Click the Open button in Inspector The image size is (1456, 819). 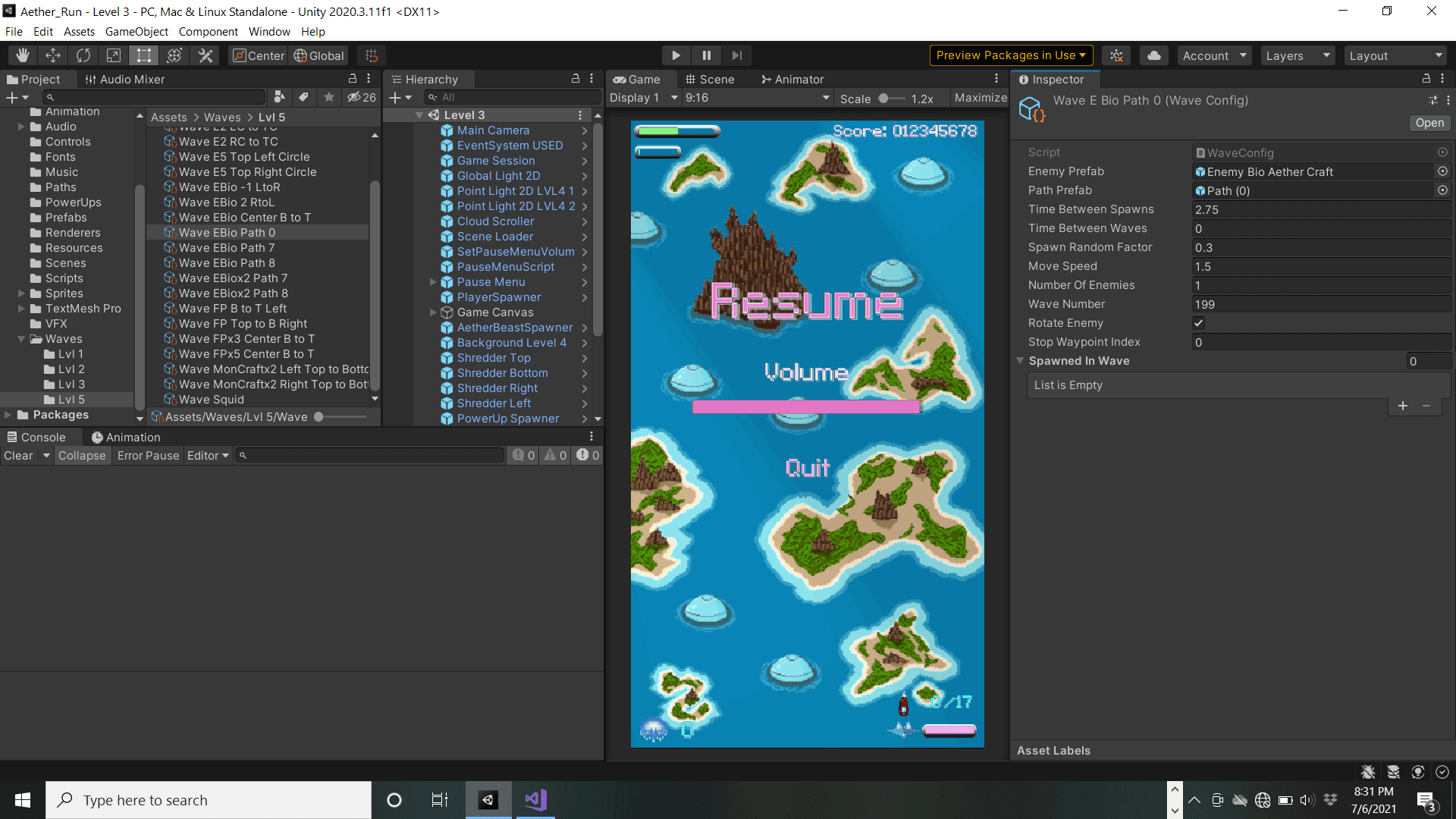pyautogui.click(x=1429, y=123)
